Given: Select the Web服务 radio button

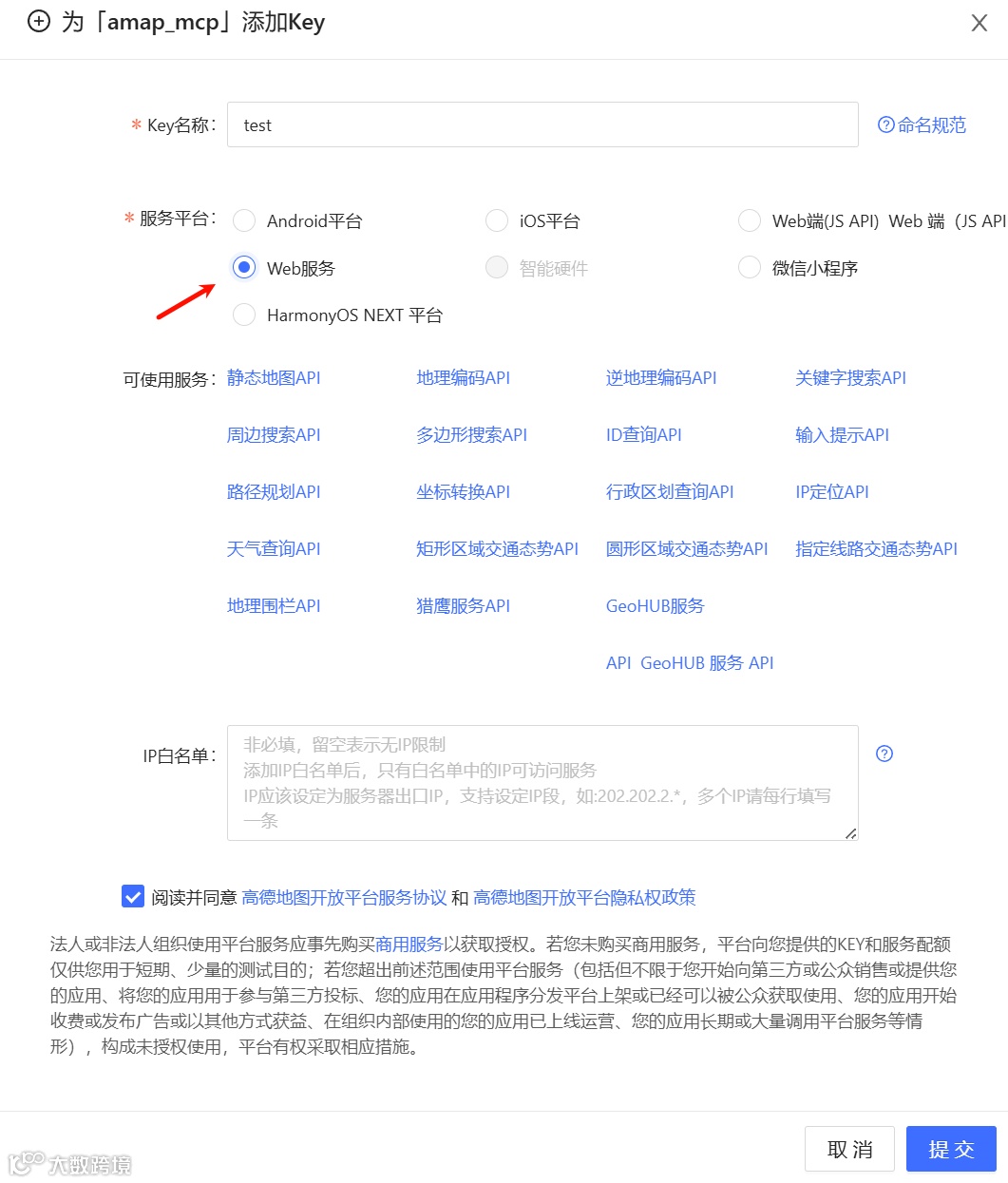Looking at the screenshot, I should pos(244,268).
